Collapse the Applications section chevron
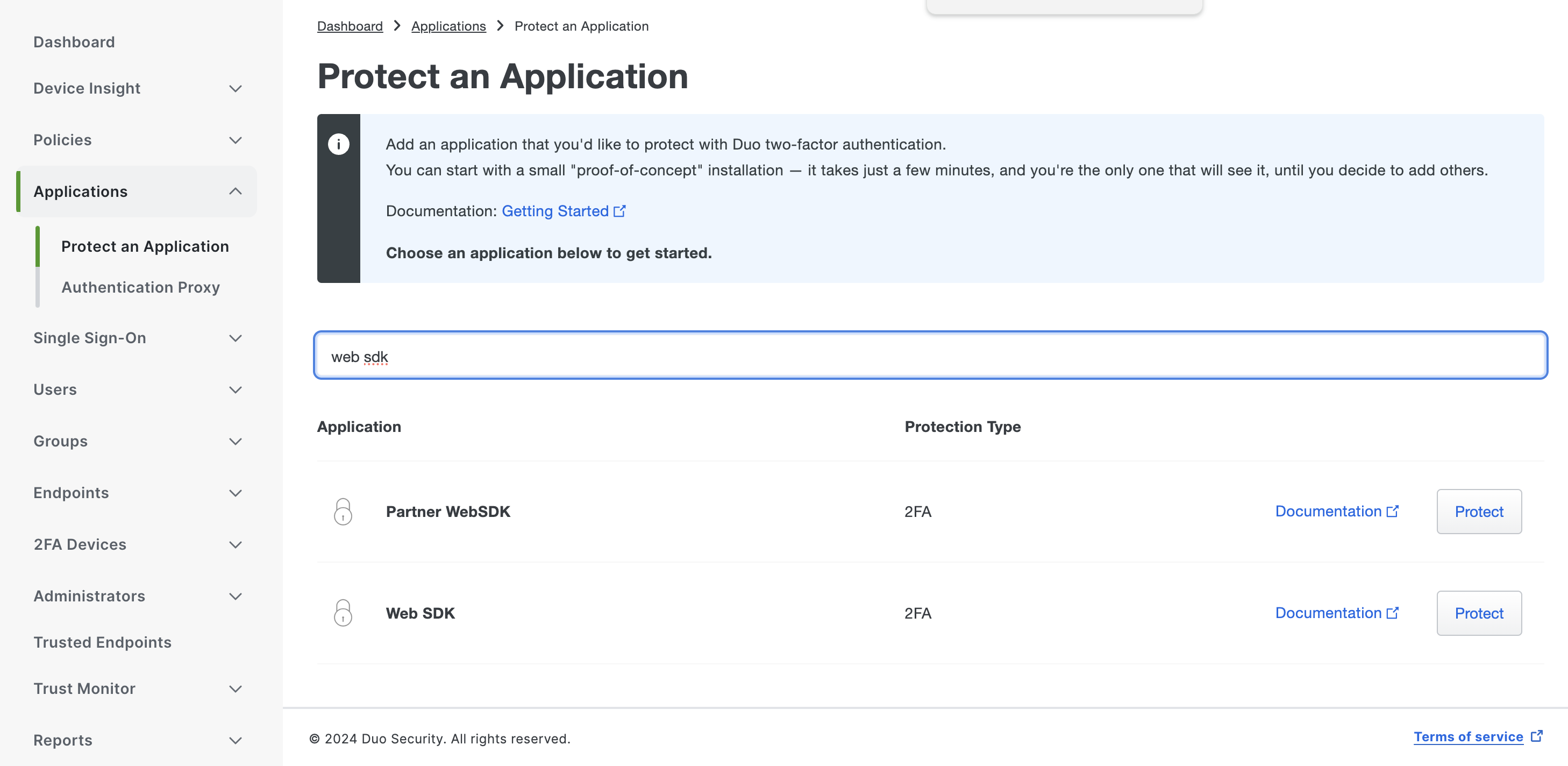1568x766 pixels. 236,191
